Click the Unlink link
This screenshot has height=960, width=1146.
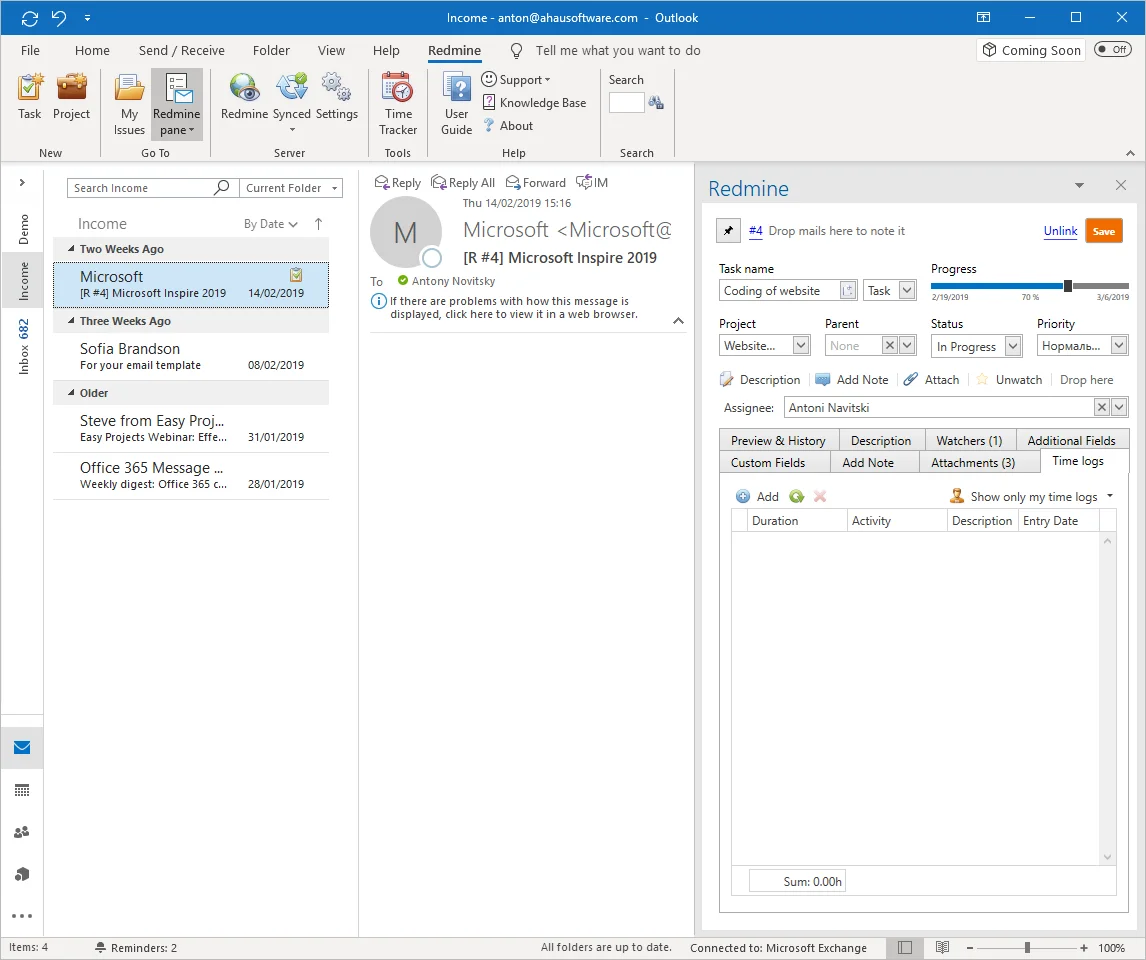click(x=1060, y=231)
